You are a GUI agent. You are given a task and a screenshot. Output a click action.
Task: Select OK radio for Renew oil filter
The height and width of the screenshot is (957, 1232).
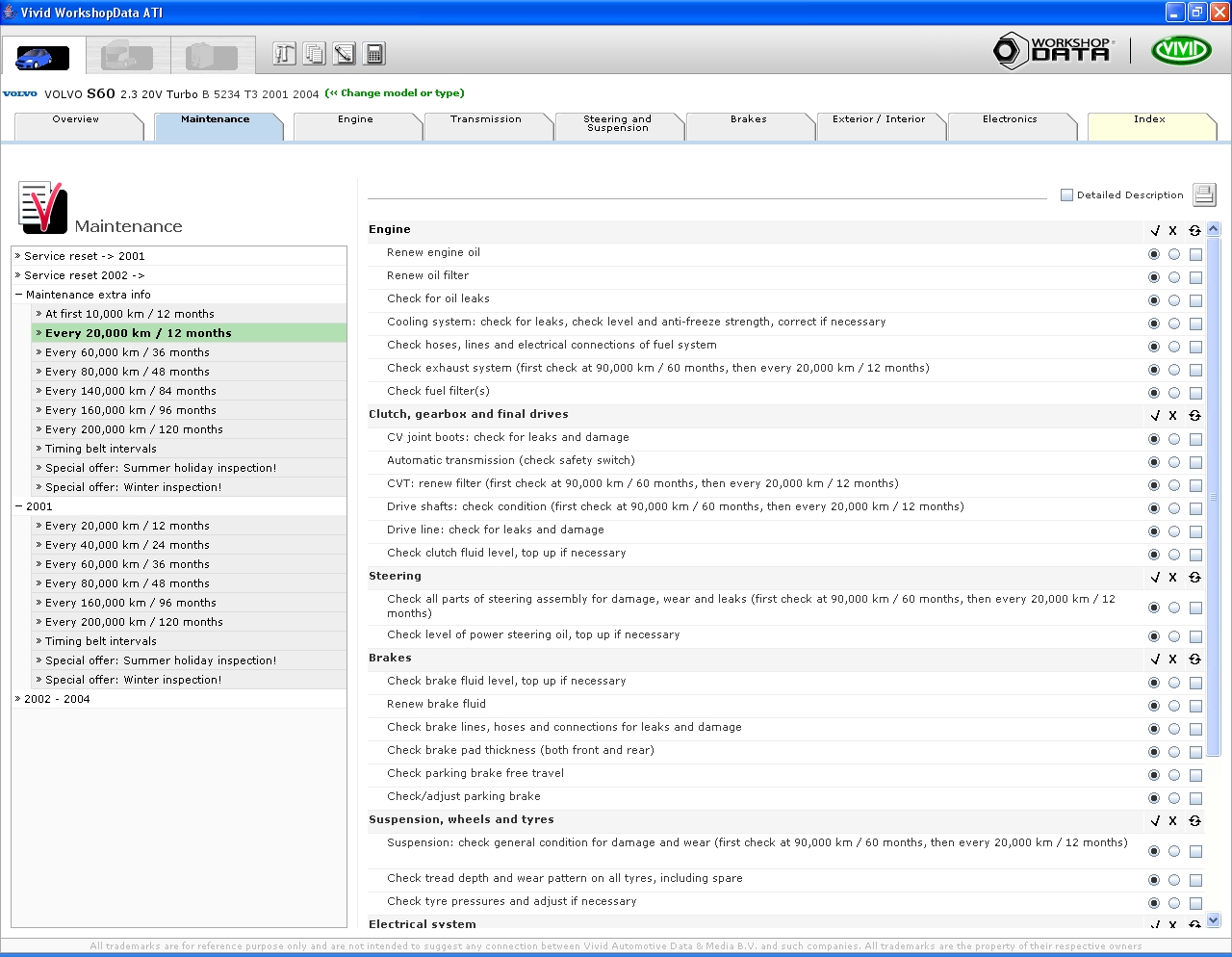tap(1154, 277)
